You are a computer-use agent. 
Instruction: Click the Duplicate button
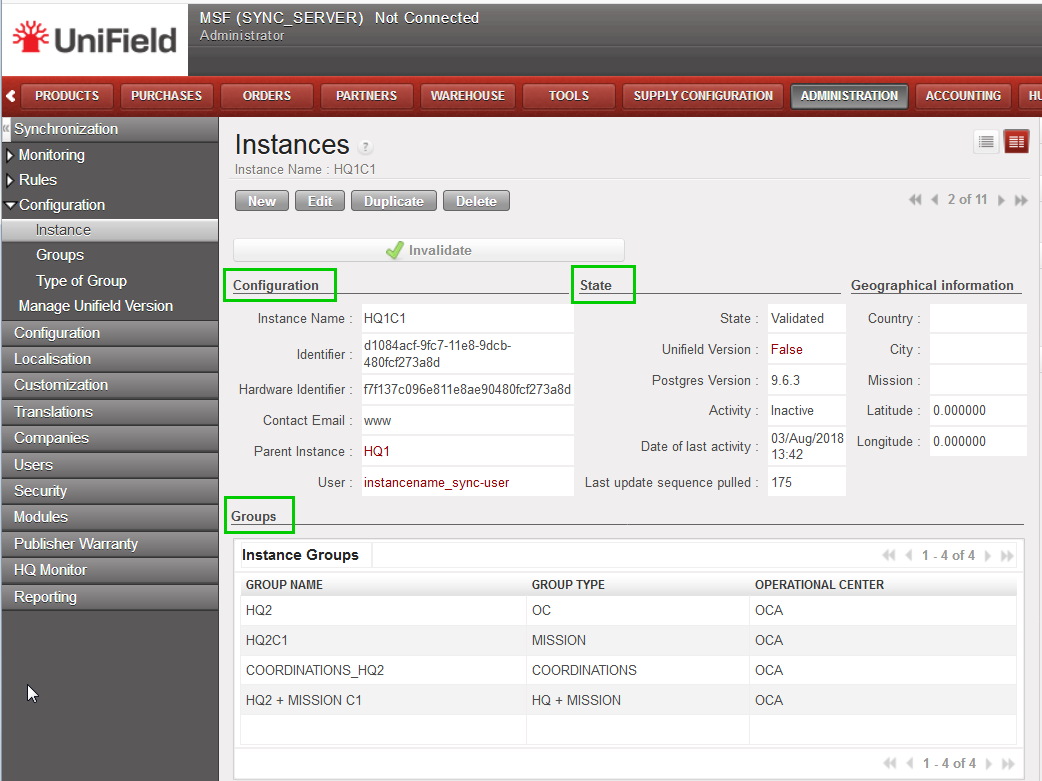pos(393,201)
